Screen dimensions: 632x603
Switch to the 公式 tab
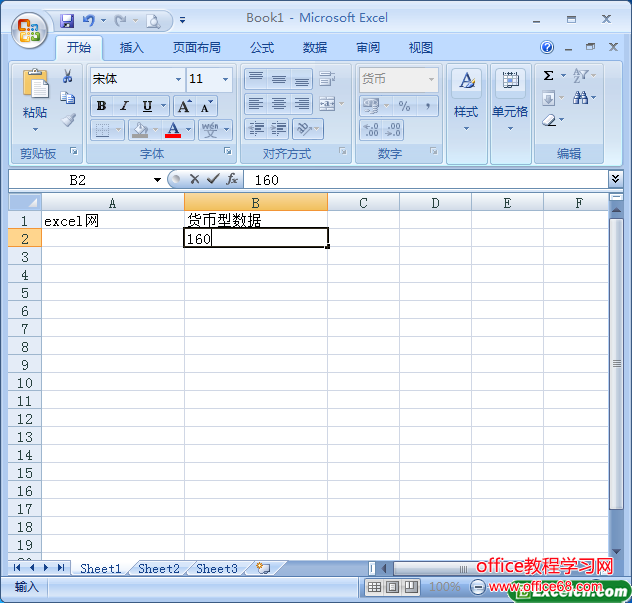262,48
